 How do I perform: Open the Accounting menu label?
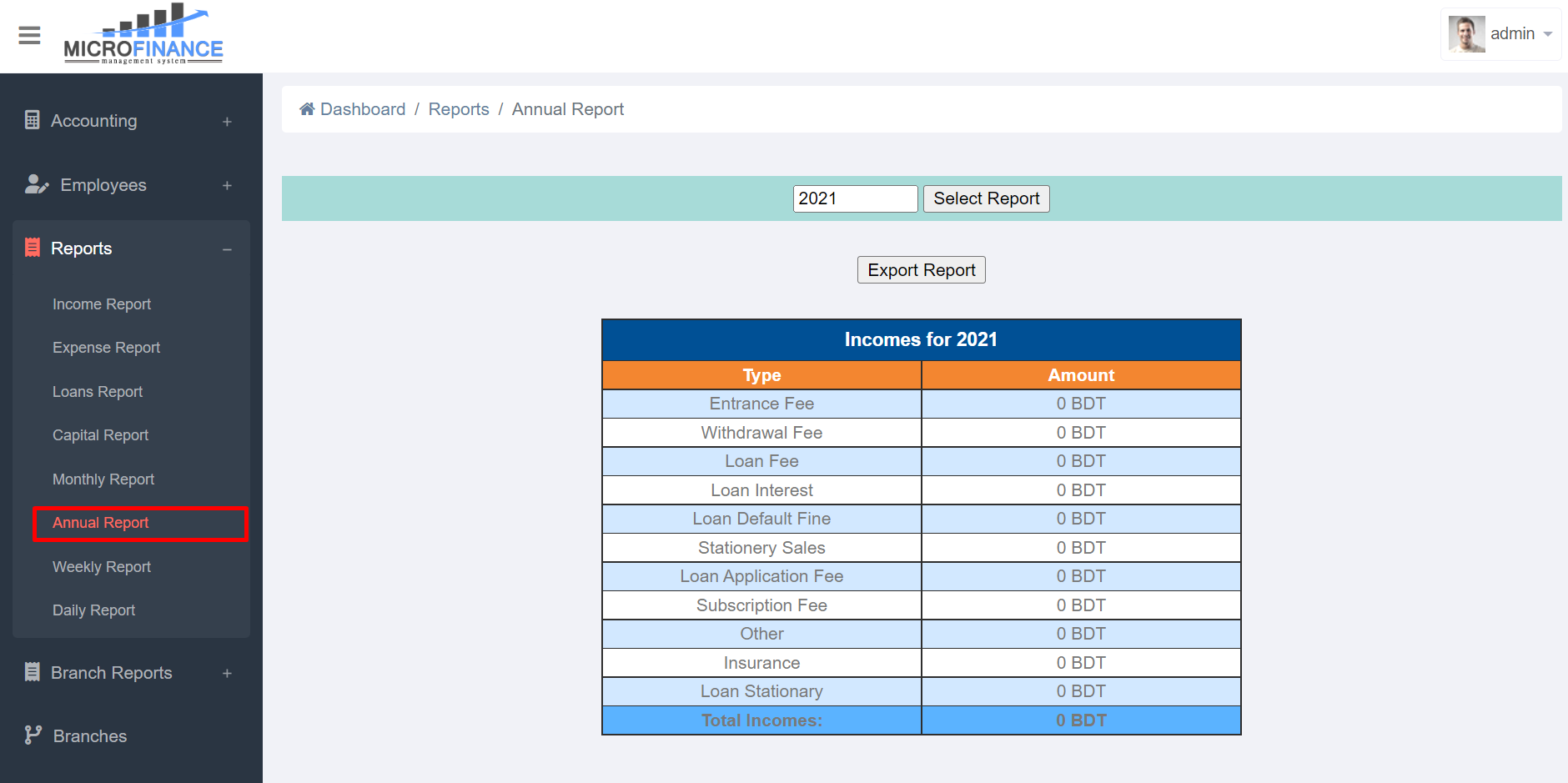(x=94, y=121)
